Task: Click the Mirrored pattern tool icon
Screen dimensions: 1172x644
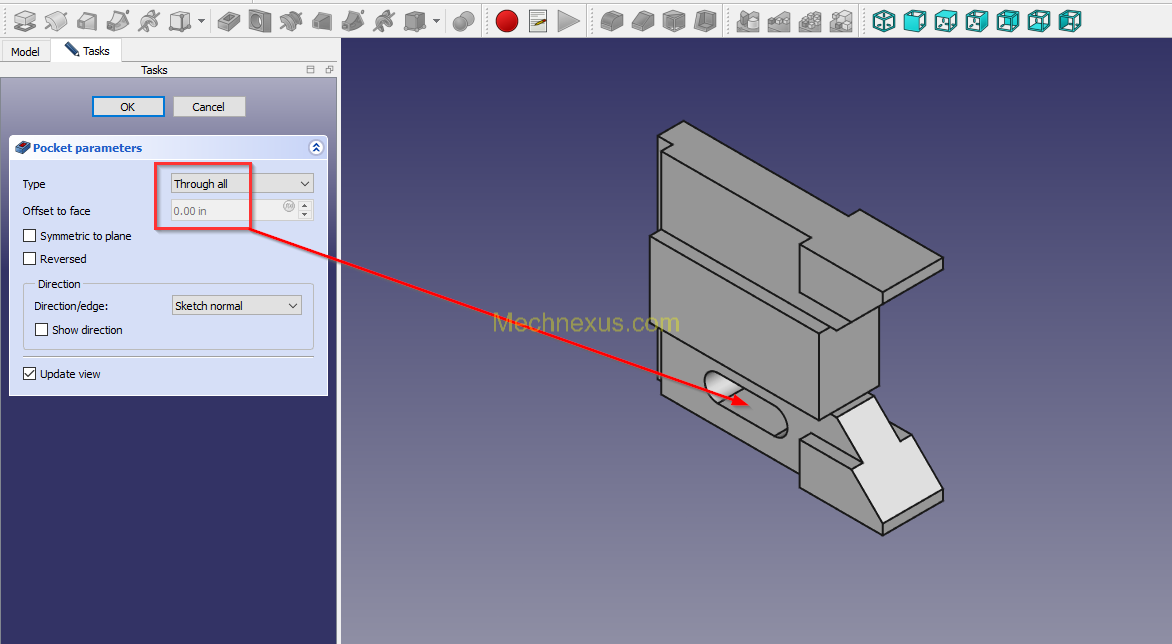Action: pos(747,21)
